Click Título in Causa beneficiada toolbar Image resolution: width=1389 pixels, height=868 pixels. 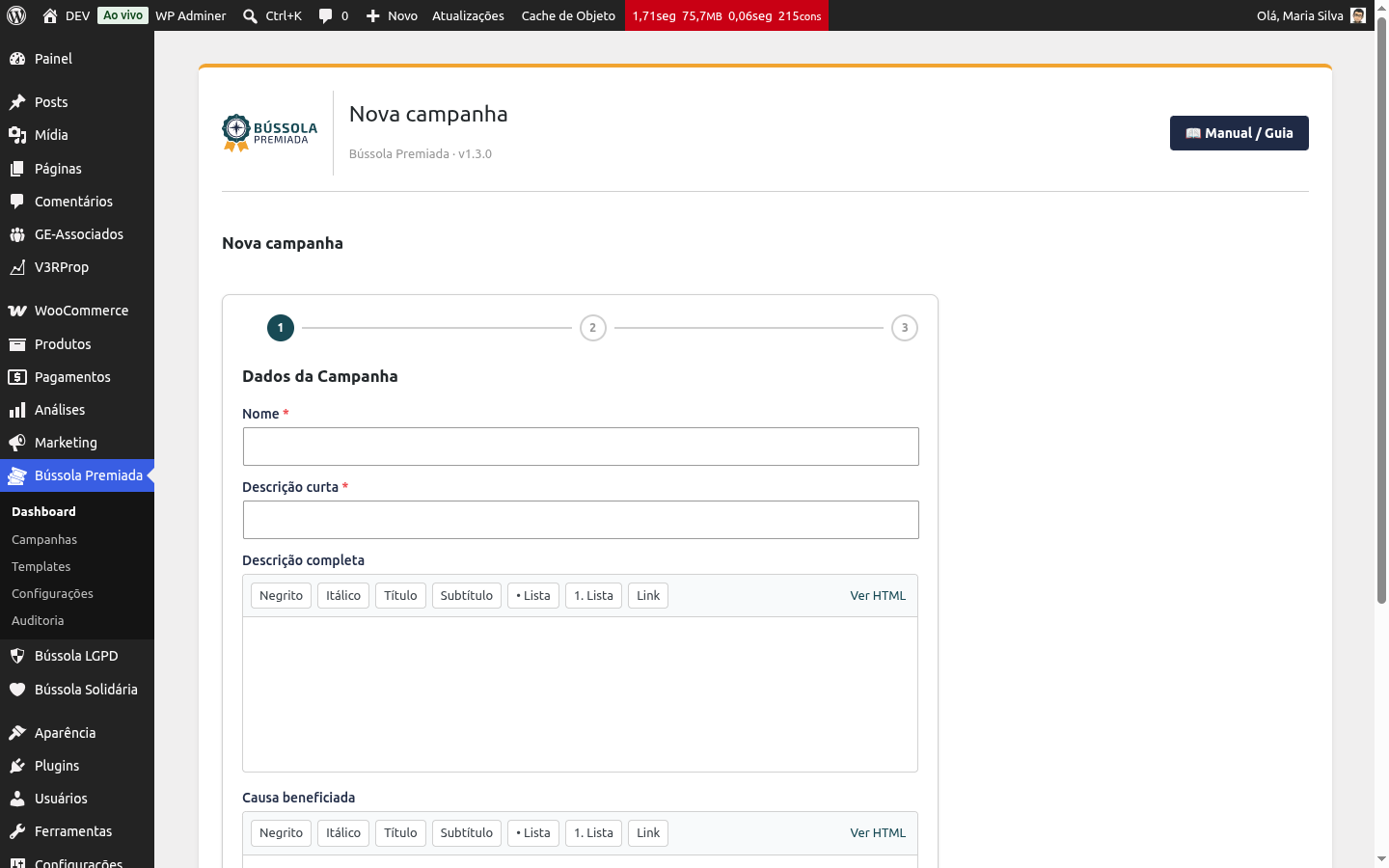tap(400, 833)
